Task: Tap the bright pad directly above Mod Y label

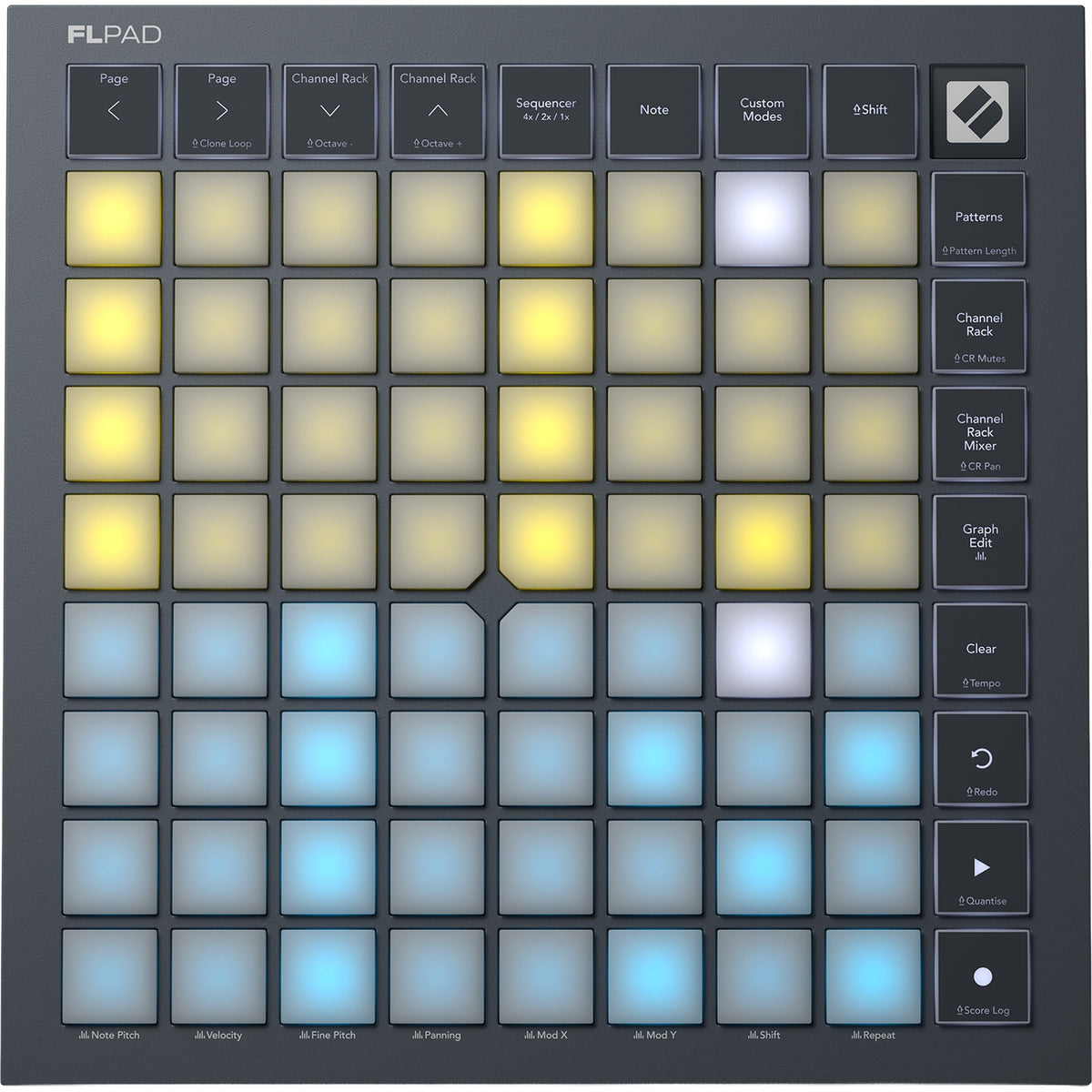Action: [655, 976]
